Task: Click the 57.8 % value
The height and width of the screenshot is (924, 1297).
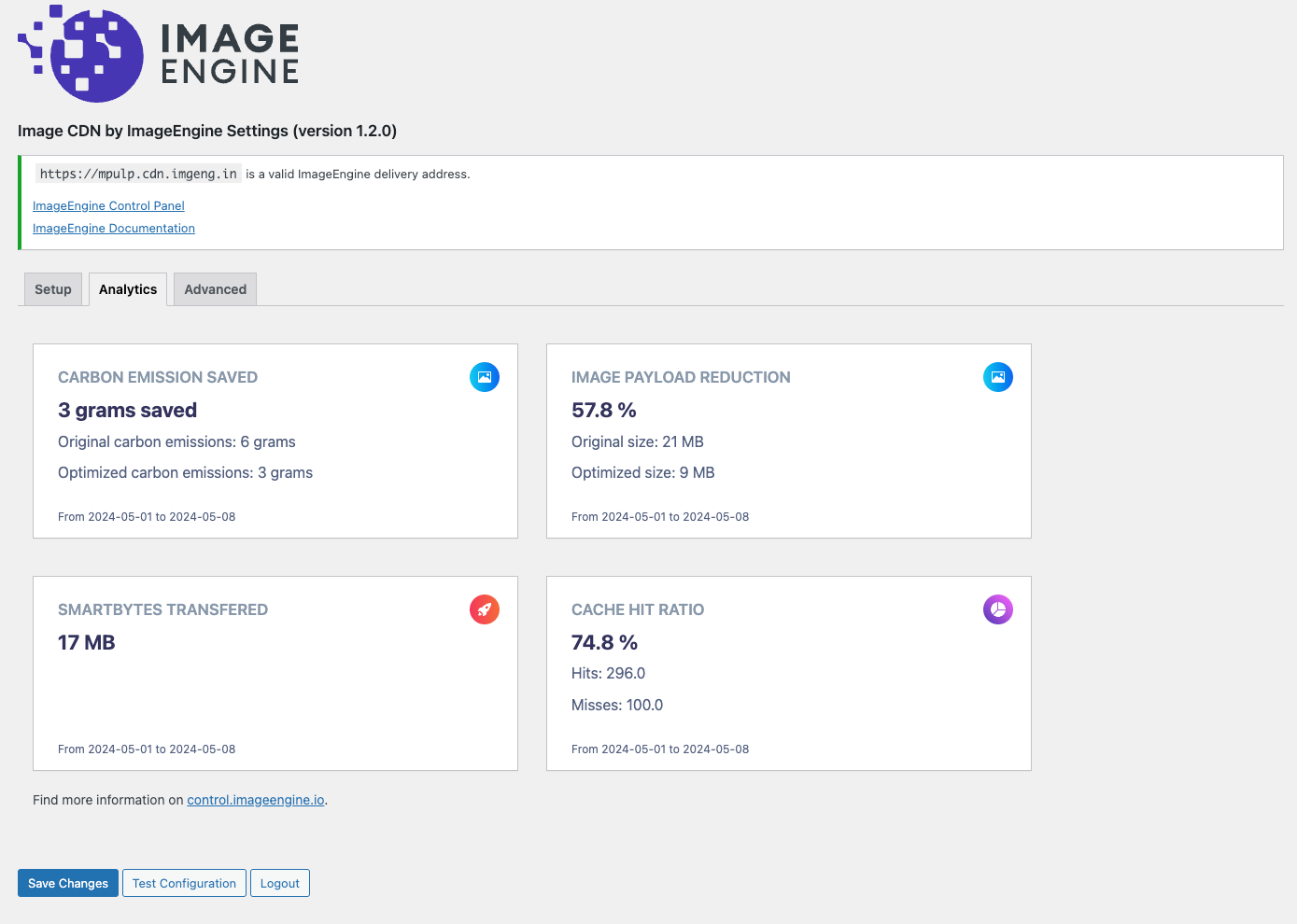Action: point(603,410)
